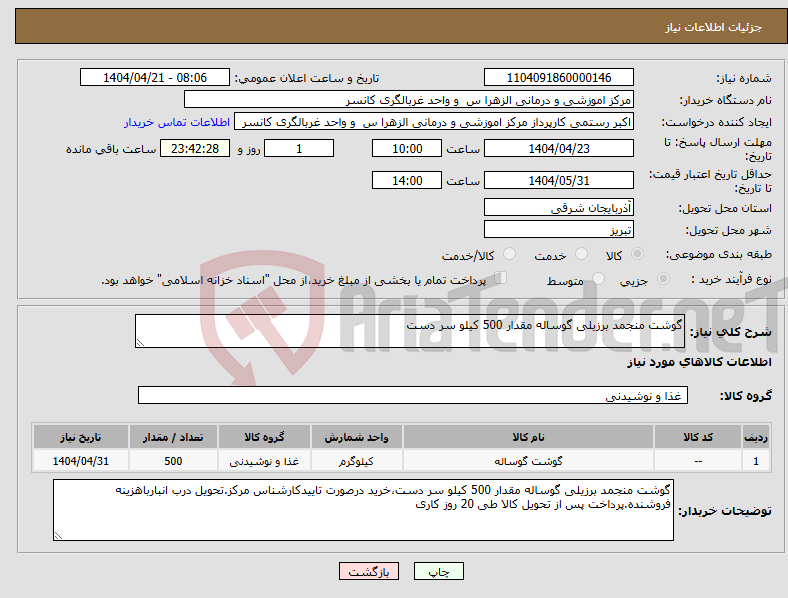Click the گوشت گوساله table cell

528,461
